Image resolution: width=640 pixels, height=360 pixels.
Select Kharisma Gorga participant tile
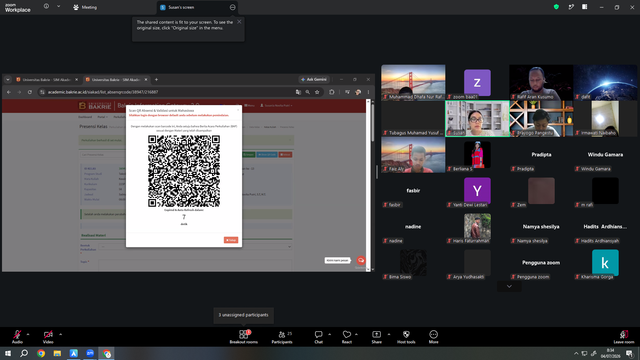[605, 262]
